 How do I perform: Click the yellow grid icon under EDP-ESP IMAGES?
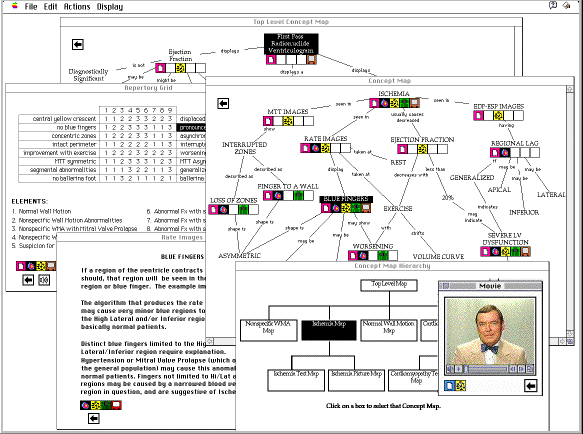(498, 116)
